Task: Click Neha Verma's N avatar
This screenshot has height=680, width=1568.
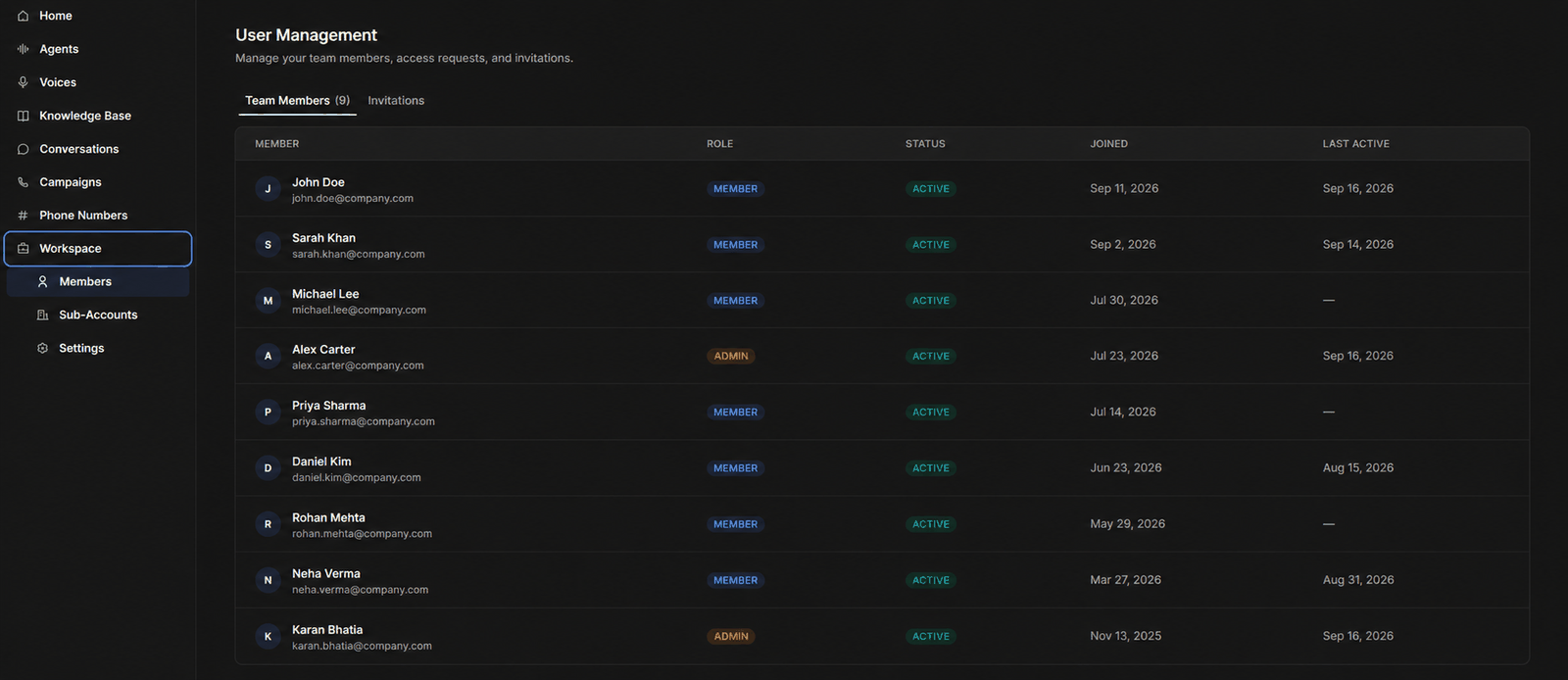Action: point(268,580)
